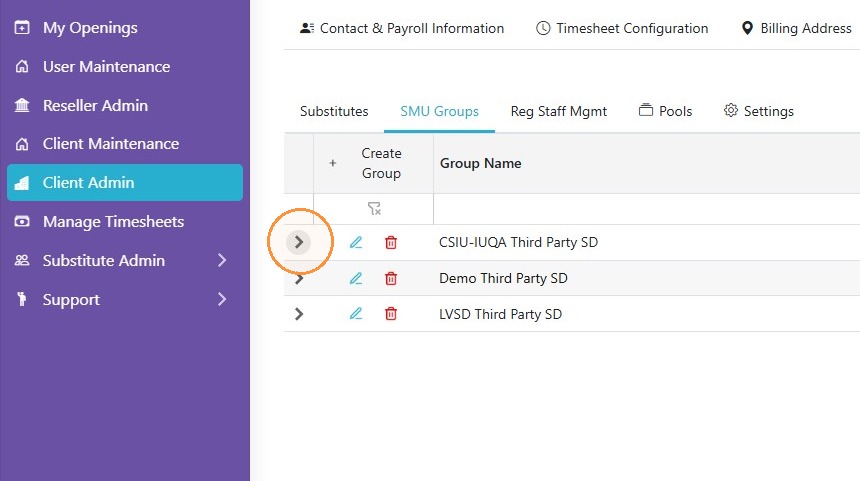860x481 pixels.
Task: Delete the CSIU-IUQA Third Party SD group
Action: (x=391, y=242)
